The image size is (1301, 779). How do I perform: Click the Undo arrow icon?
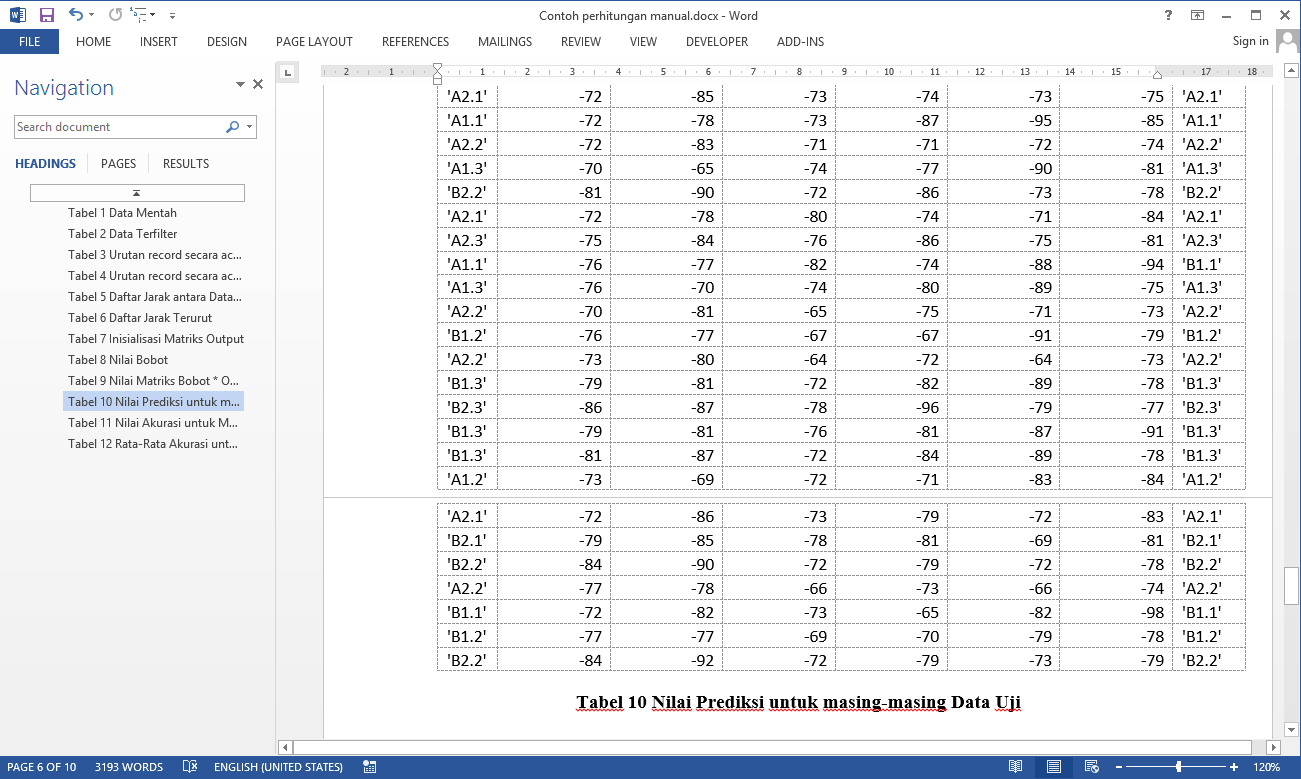tap(76, 15)
